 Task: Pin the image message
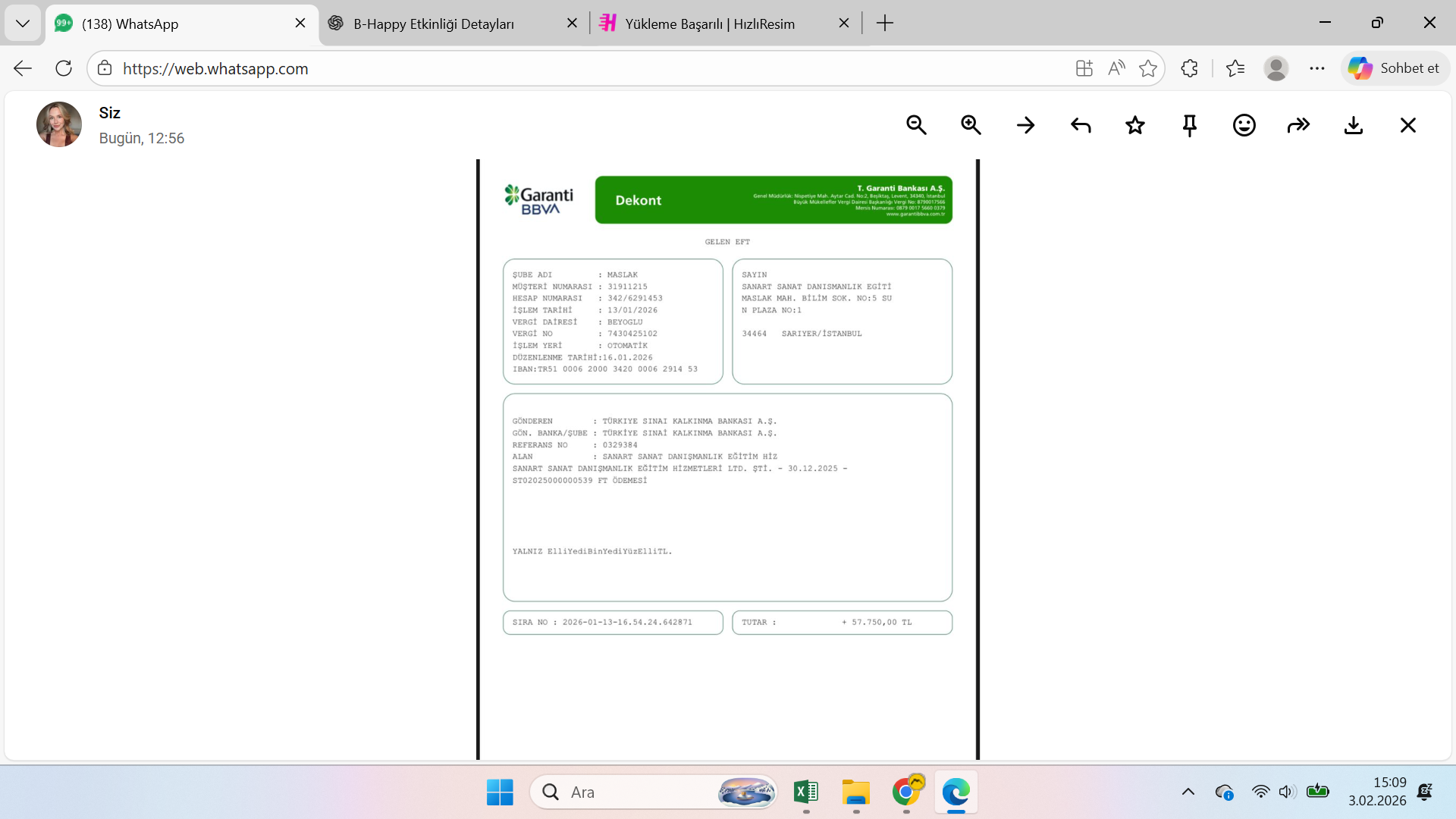[1190, 125]
